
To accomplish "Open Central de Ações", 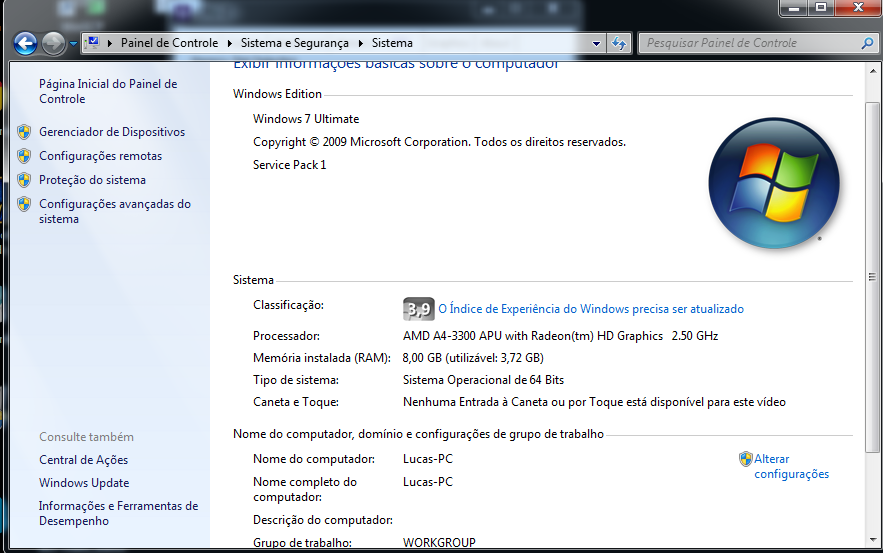I will click(83, 460).
